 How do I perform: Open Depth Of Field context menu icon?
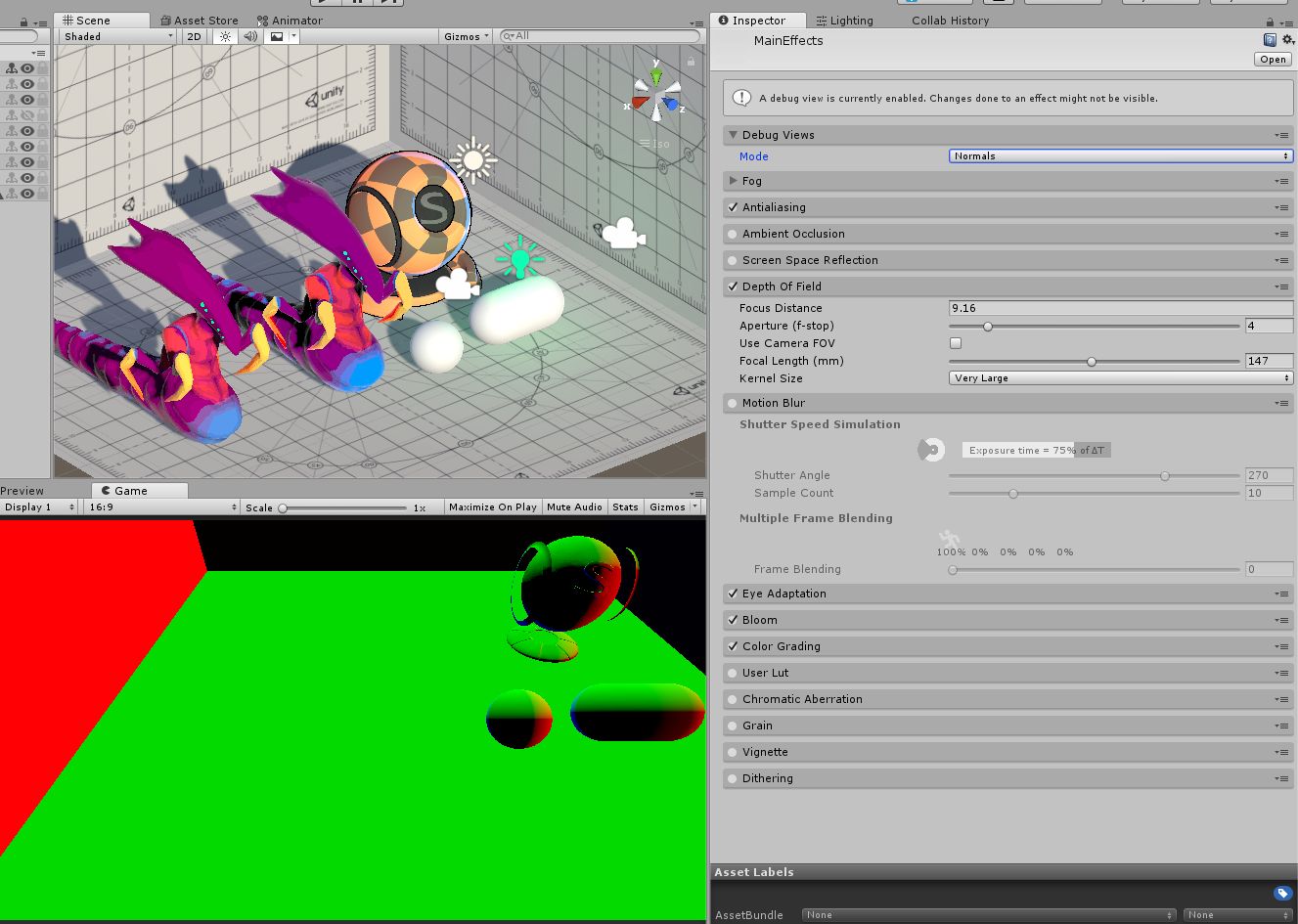[x=1282, y=287]
